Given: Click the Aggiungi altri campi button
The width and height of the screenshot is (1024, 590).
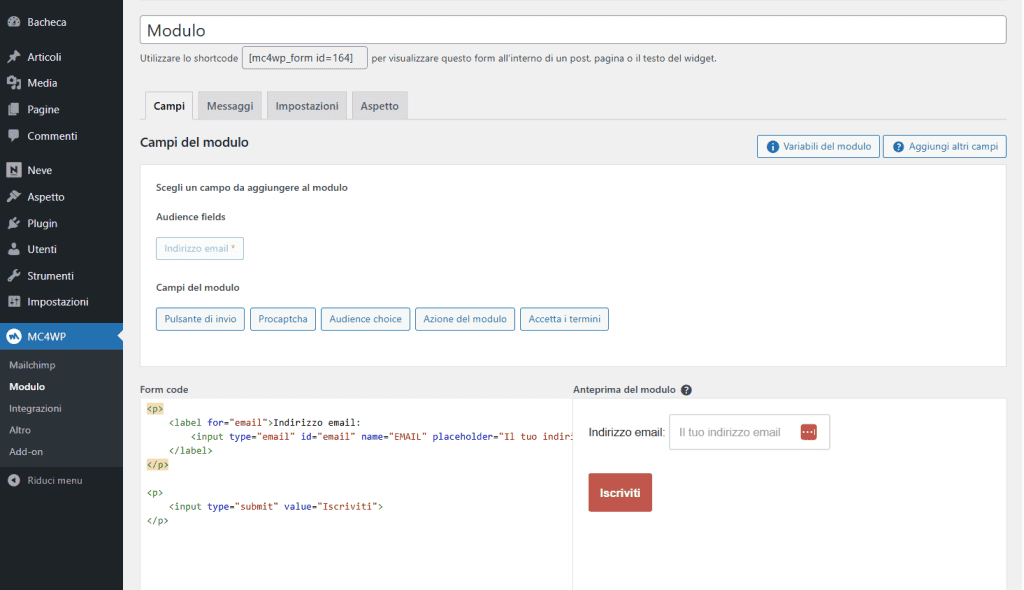Looking at the screenshot, I should coord(944,146).
